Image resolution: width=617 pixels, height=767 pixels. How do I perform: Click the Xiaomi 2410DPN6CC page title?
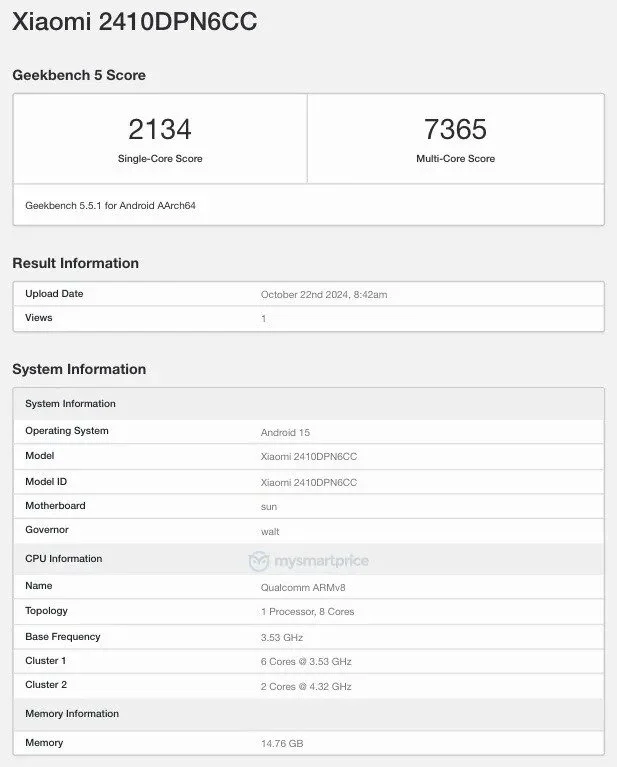tap(134, 22)
